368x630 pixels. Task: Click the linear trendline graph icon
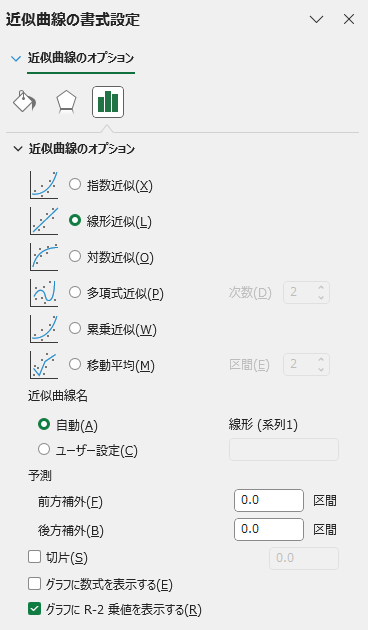(x=44, y=221)
